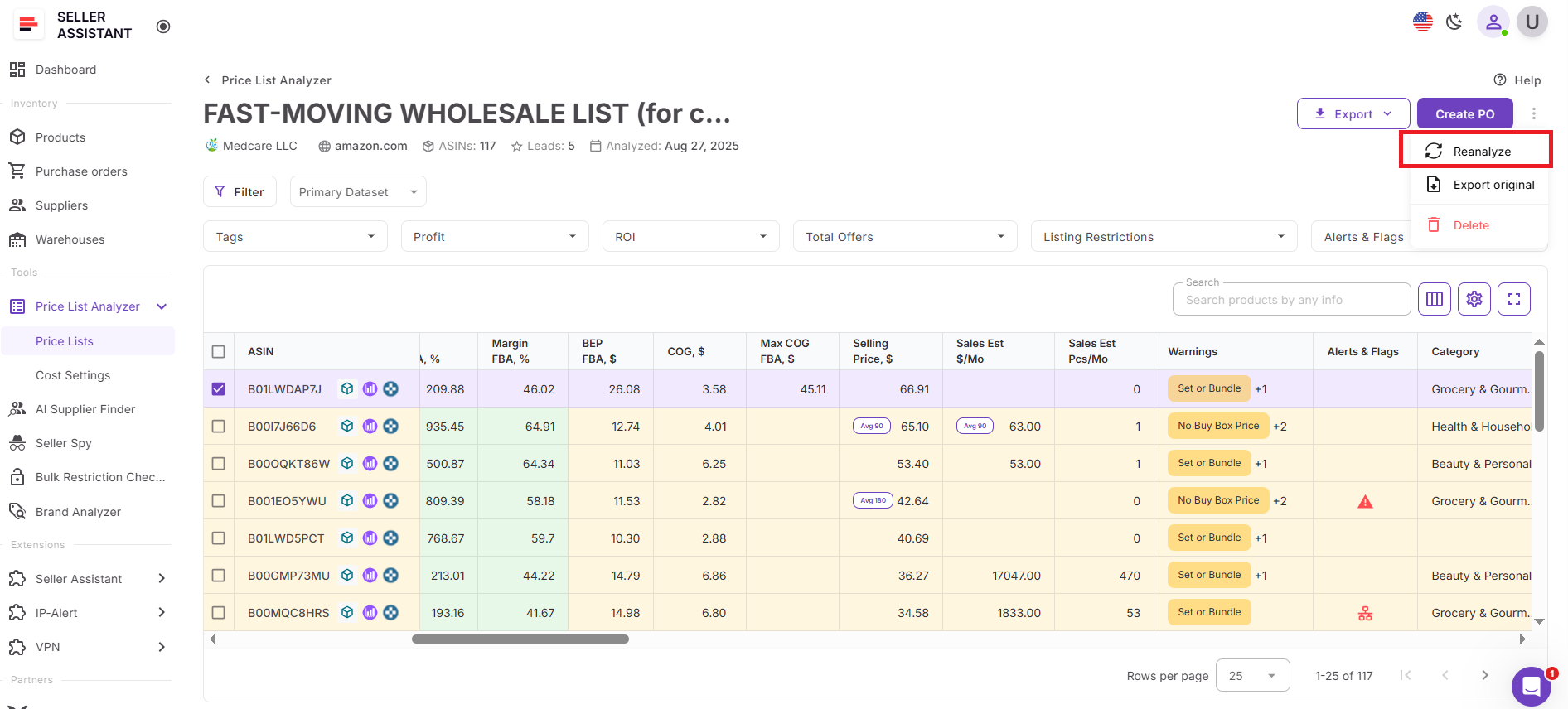Click blue circle icon for B000QKT86W
This screenshot has height=709, width=1568.
click(x=391, y=463)
